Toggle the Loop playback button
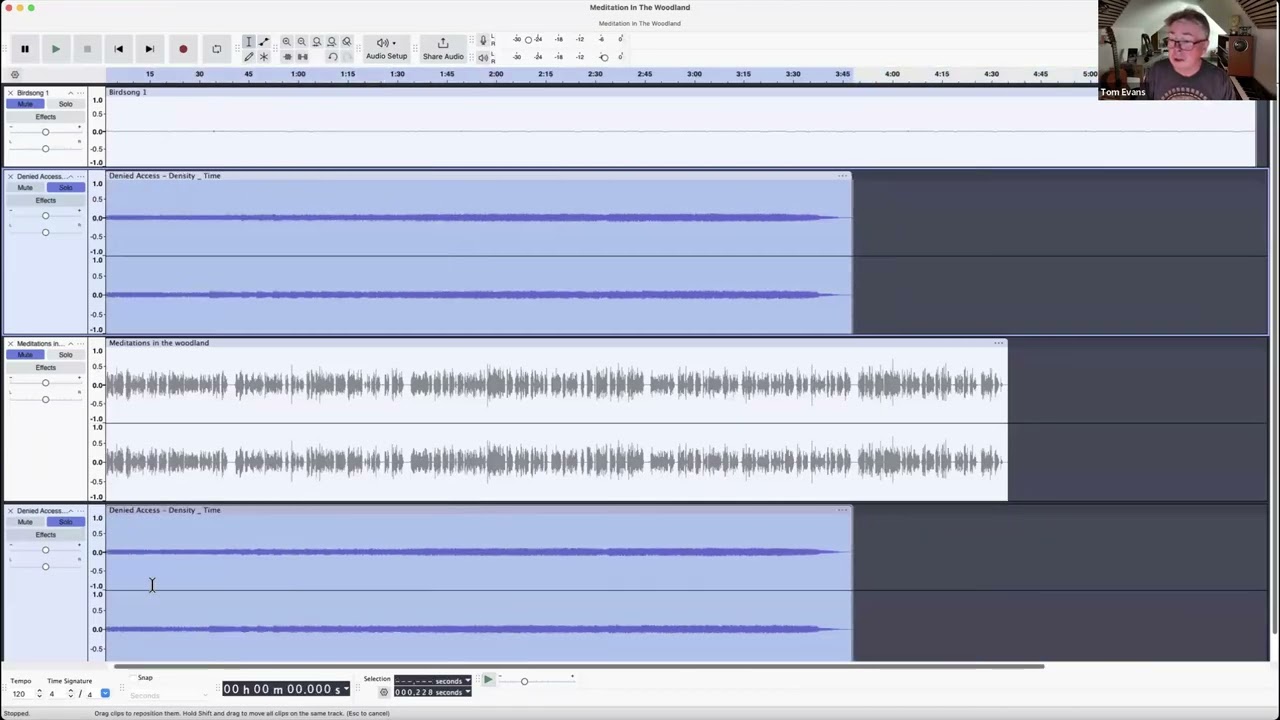Viewport: 1280px width, 720px height. click(216, 48)
